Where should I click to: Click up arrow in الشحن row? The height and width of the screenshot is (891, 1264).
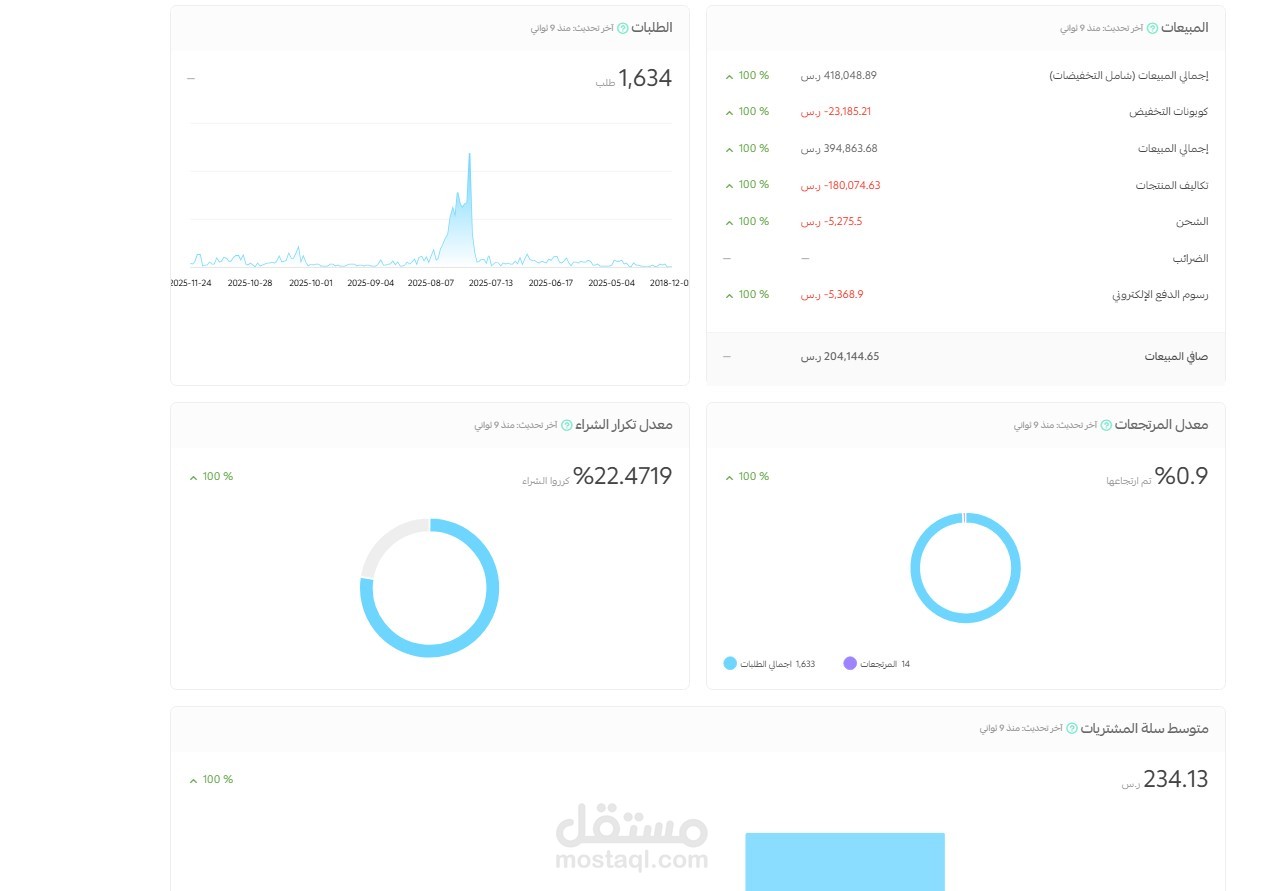729,222
